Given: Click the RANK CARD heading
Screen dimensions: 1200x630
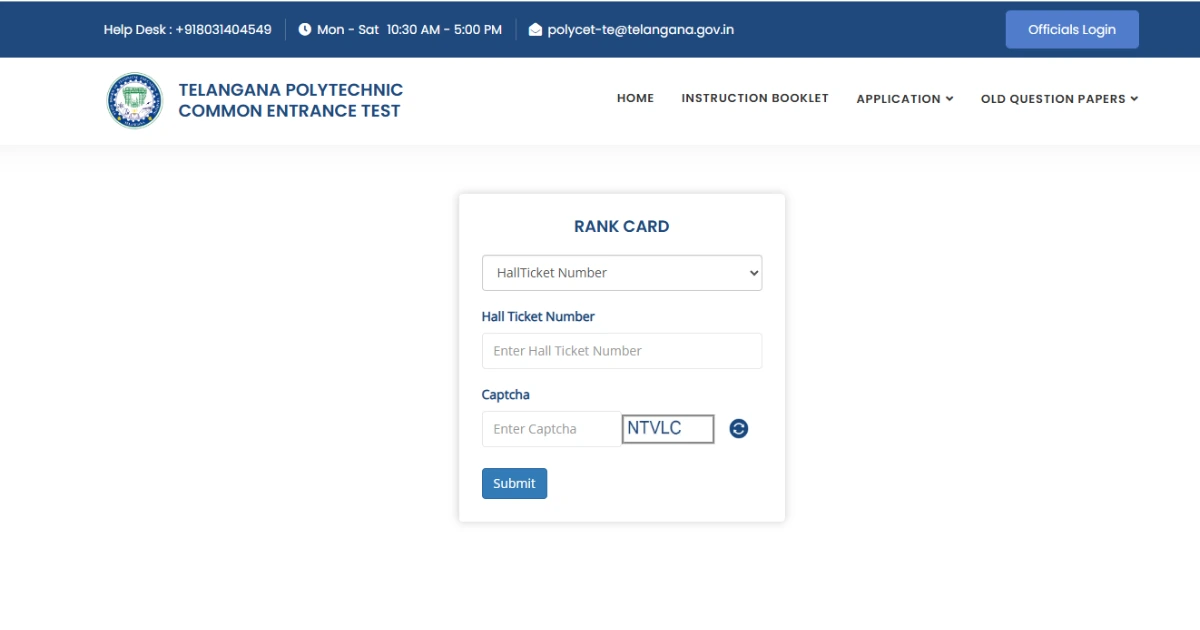Looking at the screenshot, I should 622,227.
